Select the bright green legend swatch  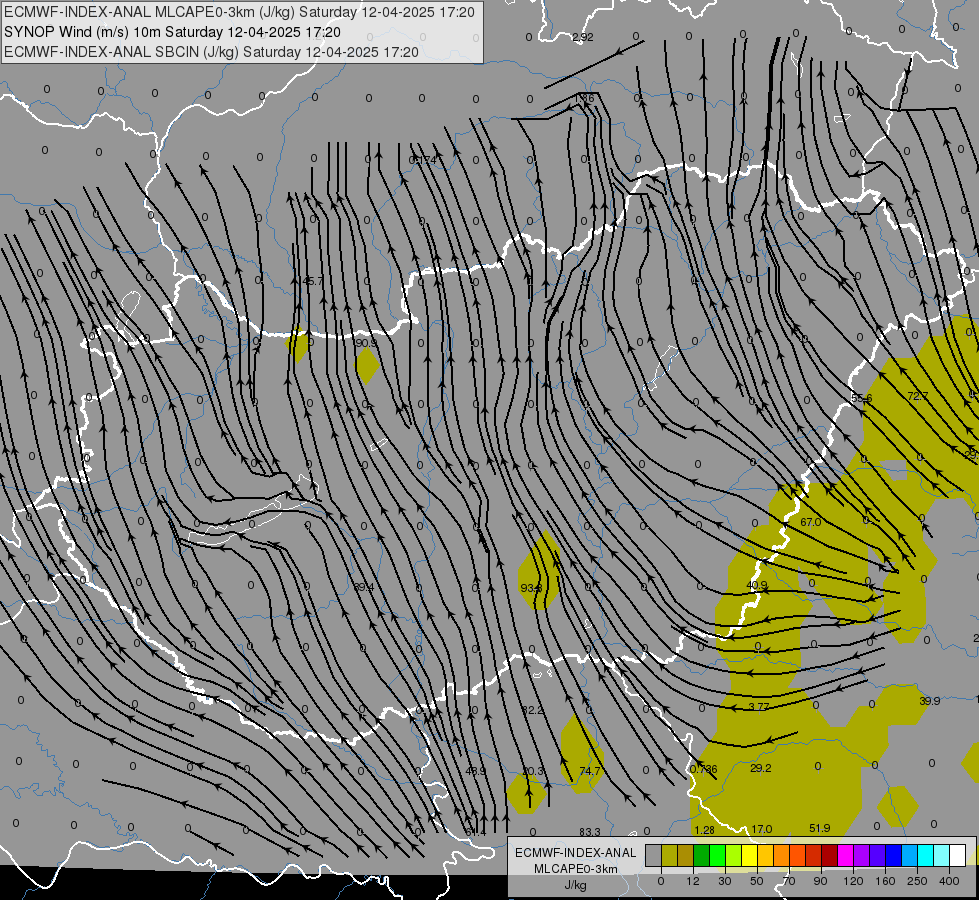[718, 856]
